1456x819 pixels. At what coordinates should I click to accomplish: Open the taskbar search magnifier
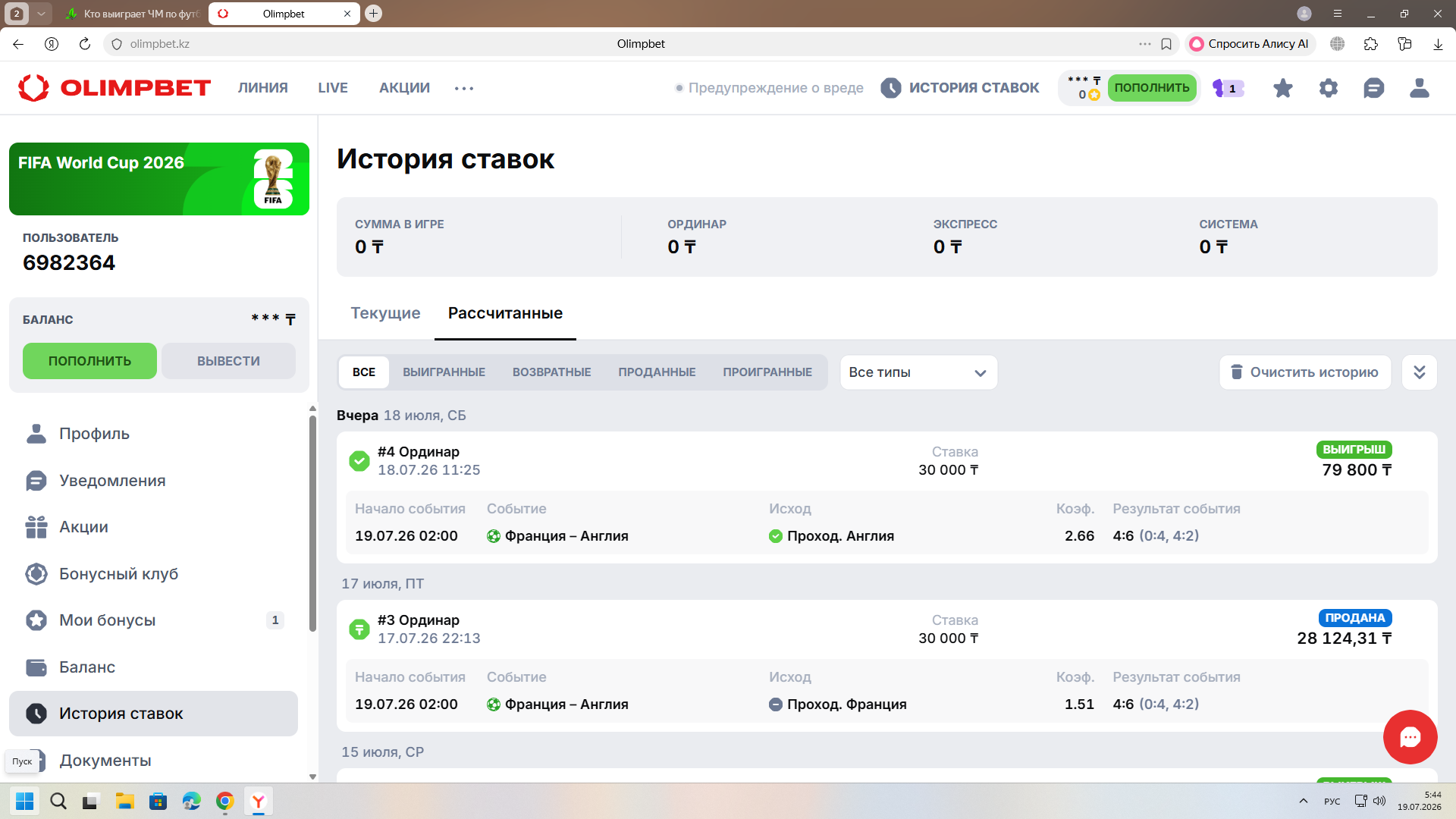[58, 801]
